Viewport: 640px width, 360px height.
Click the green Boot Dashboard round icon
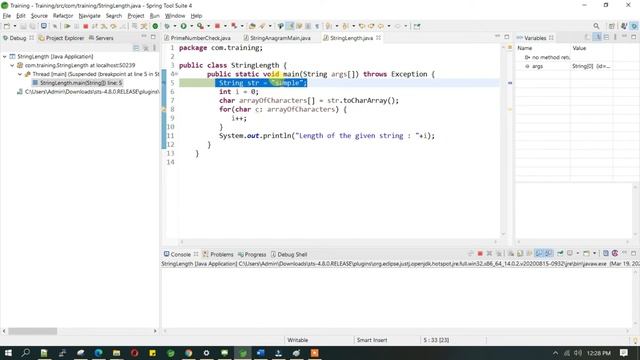[x=155, y=26]
